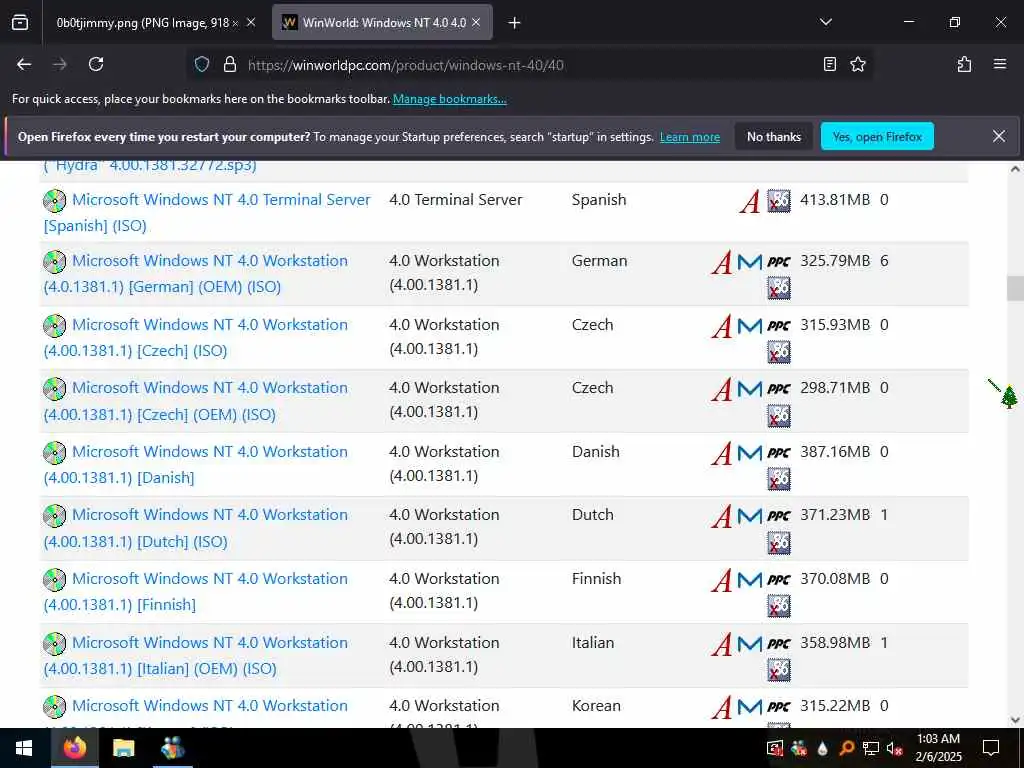Open the list all tabs dropdown
The image size is (1024, 768).
tap(825, 23)
